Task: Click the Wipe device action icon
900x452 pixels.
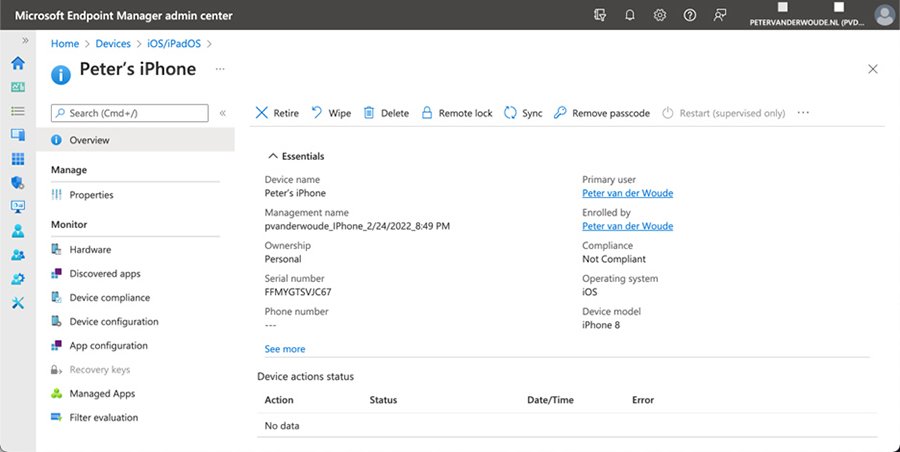Action: tap(317, 113)
